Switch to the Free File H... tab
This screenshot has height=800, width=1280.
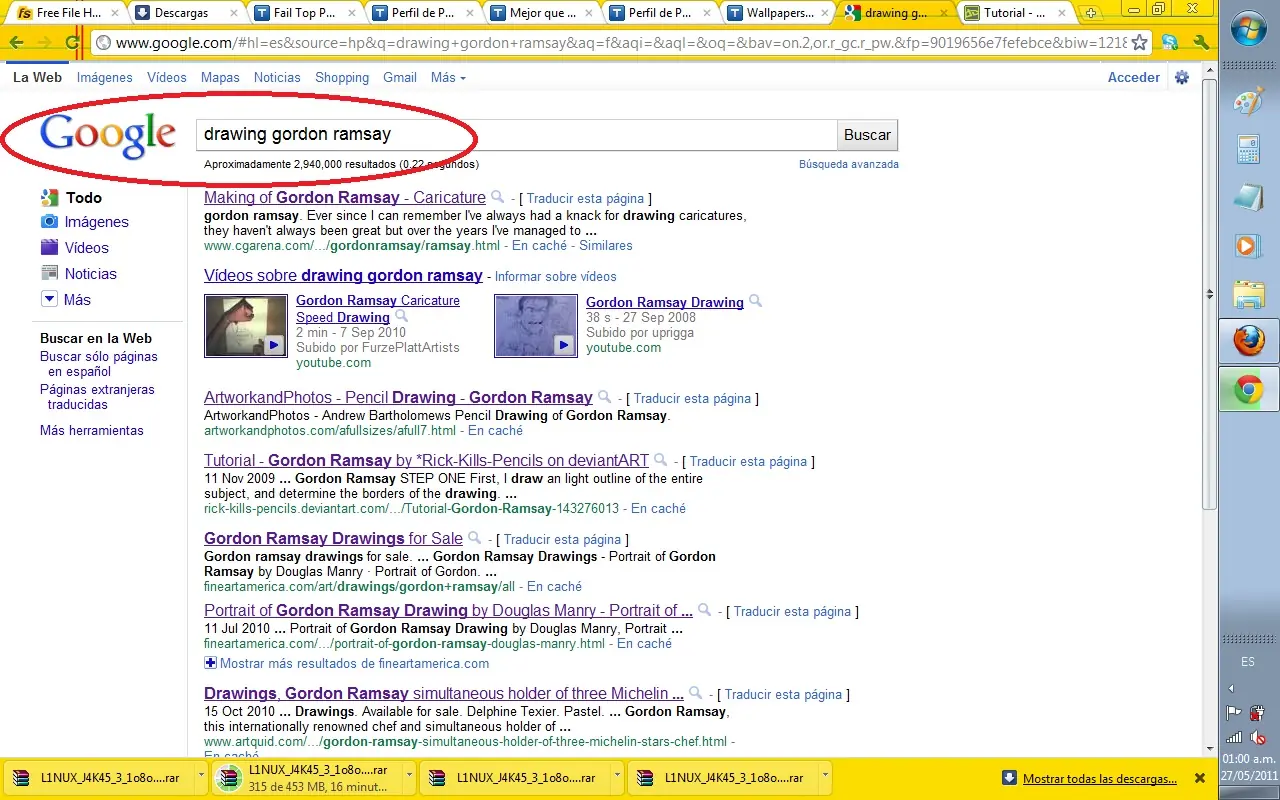tap(67, 13)
